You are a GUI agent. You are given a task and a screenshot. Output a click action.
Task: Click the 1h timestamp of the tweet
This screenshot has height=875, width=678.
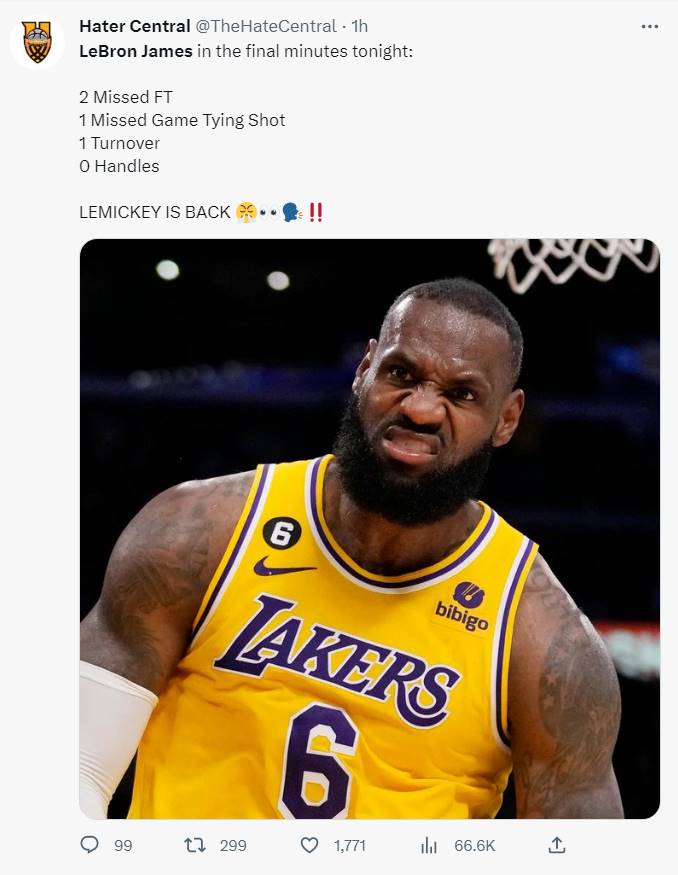[359, 26]
